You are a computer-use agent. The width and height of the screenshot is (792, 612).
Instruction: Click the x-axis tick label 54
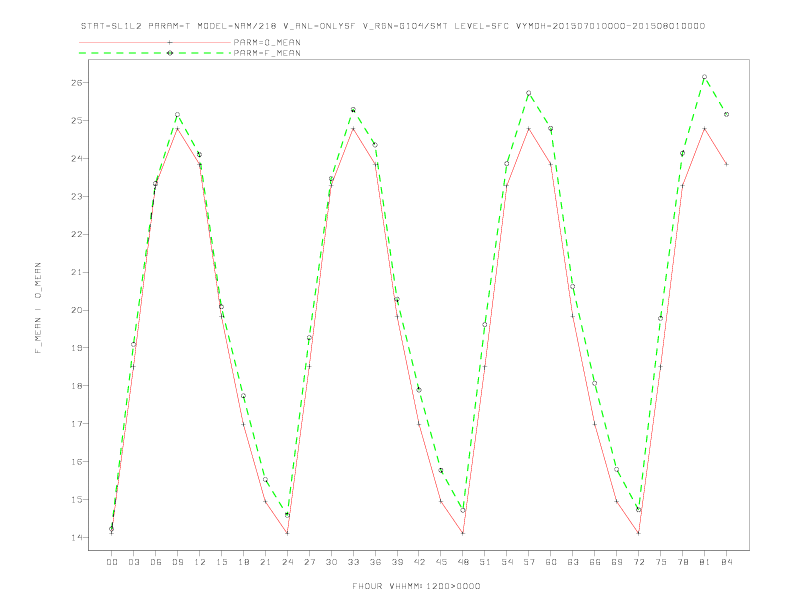[507, 562]
